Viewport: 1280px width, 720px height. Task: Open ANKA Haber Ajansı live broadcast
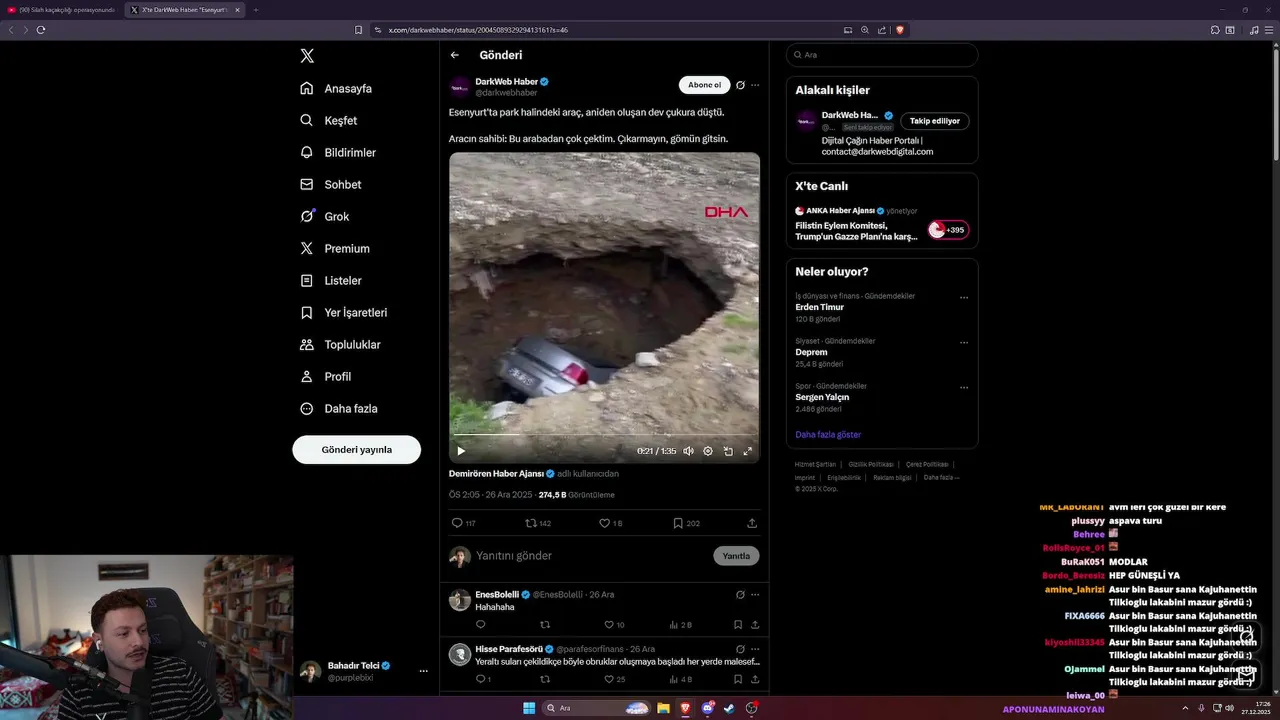[882, 224]
